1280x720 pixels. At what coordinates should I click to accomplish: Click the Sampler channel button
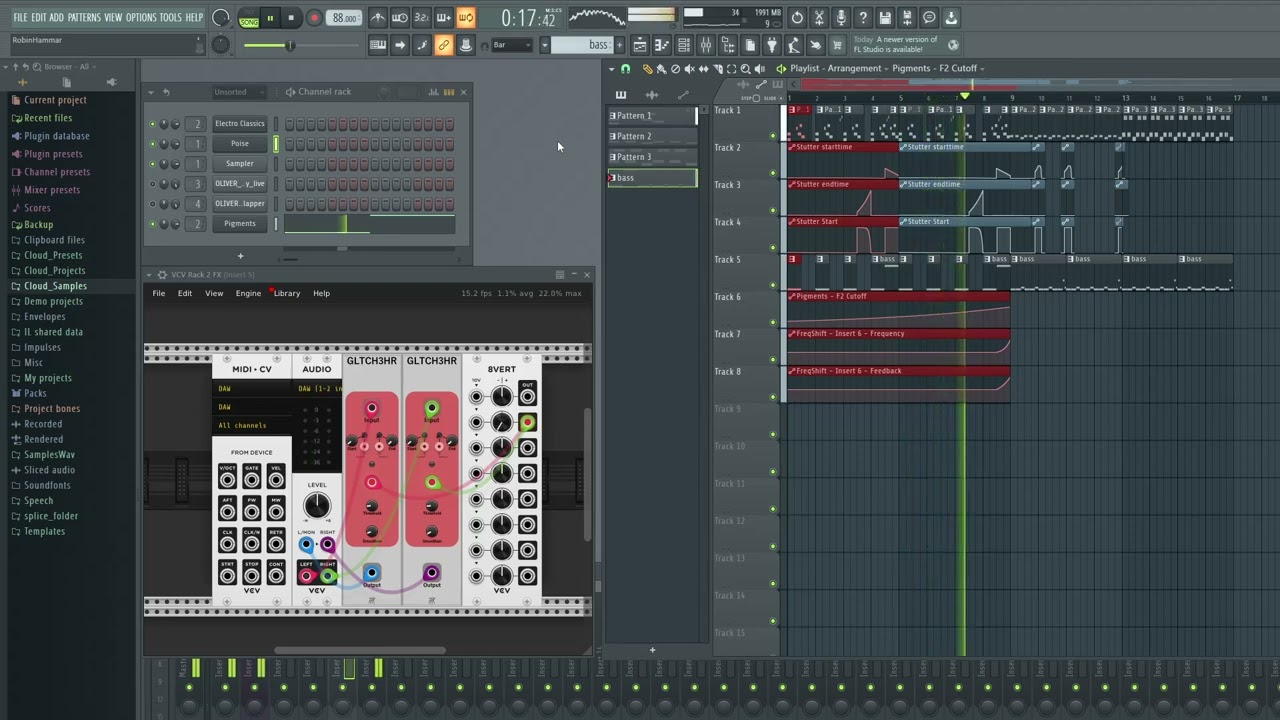point(240,164)
